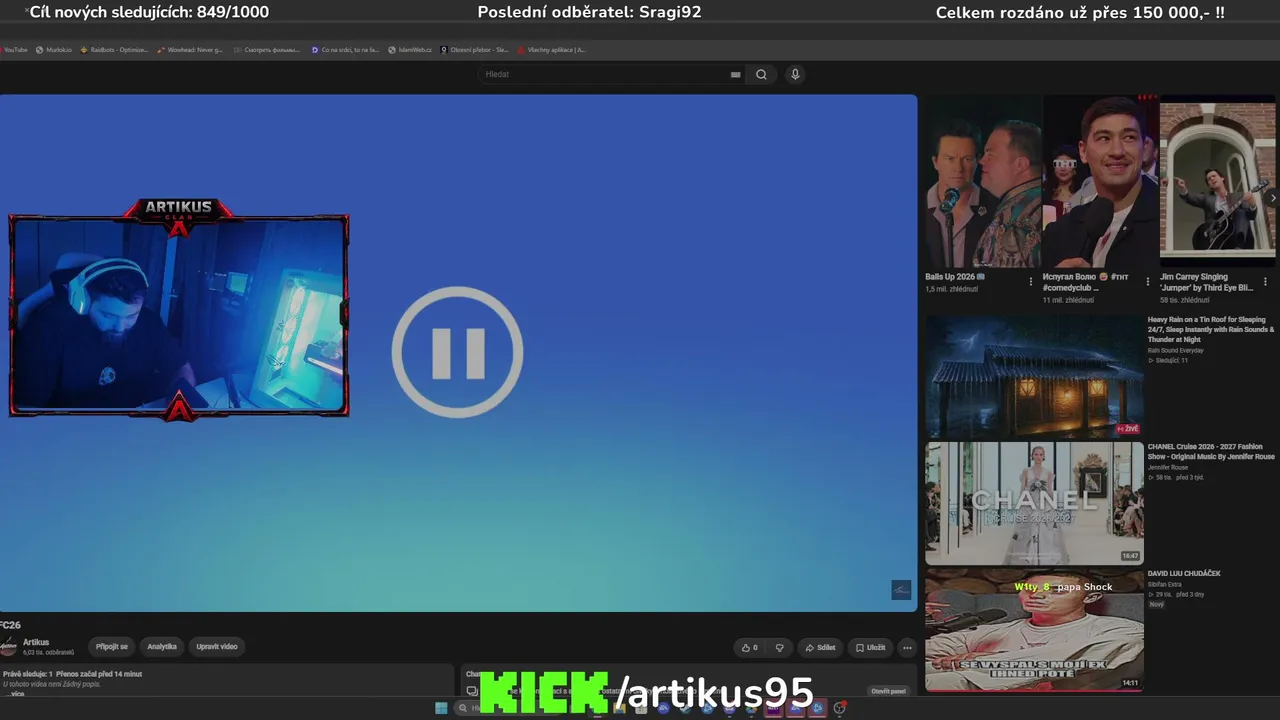Image resolution: width=1280 pixels, height=720 pixels.
Task: Open the Rain Sound Everyday channel name
Action: (1176, 351)
